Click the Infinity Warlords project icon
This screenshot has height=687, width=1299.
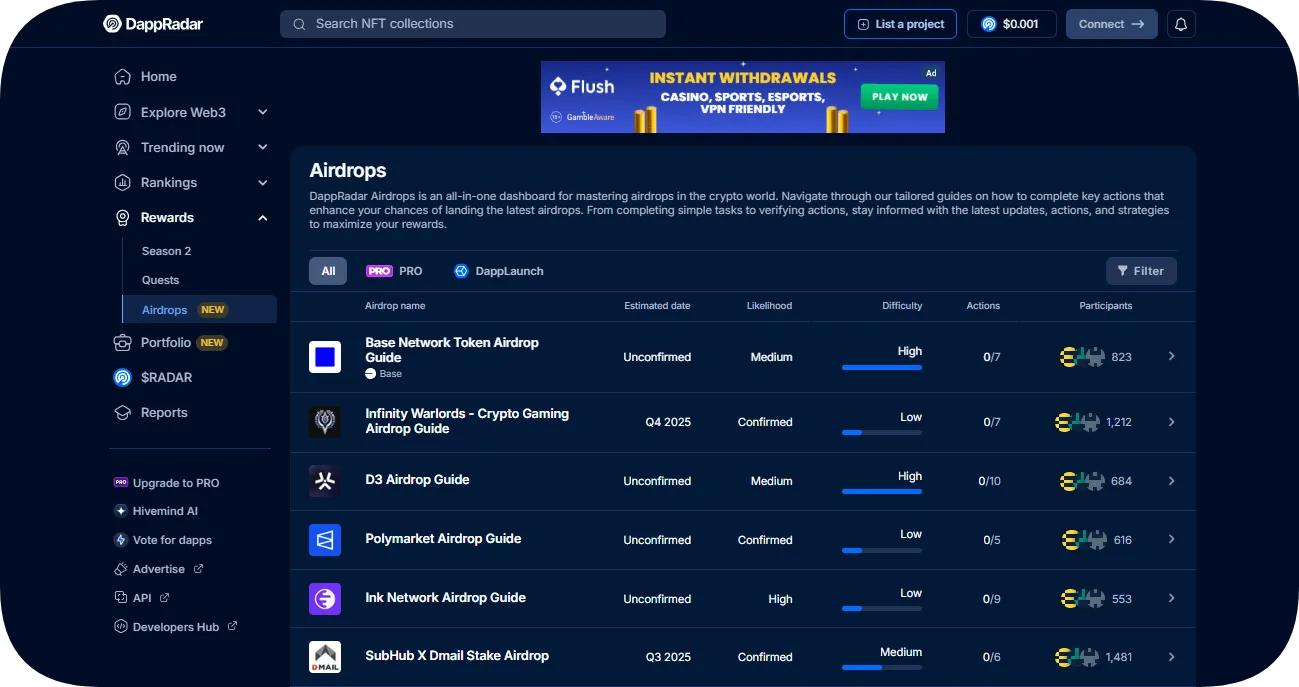click(325, 422)
